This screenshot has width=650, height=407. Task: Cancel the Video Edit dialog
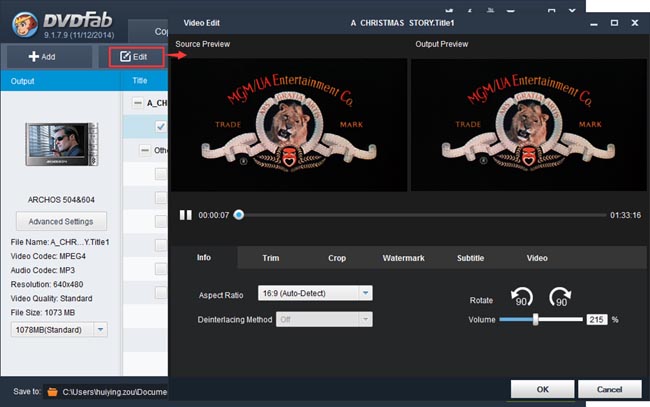[x=609, y=389]
